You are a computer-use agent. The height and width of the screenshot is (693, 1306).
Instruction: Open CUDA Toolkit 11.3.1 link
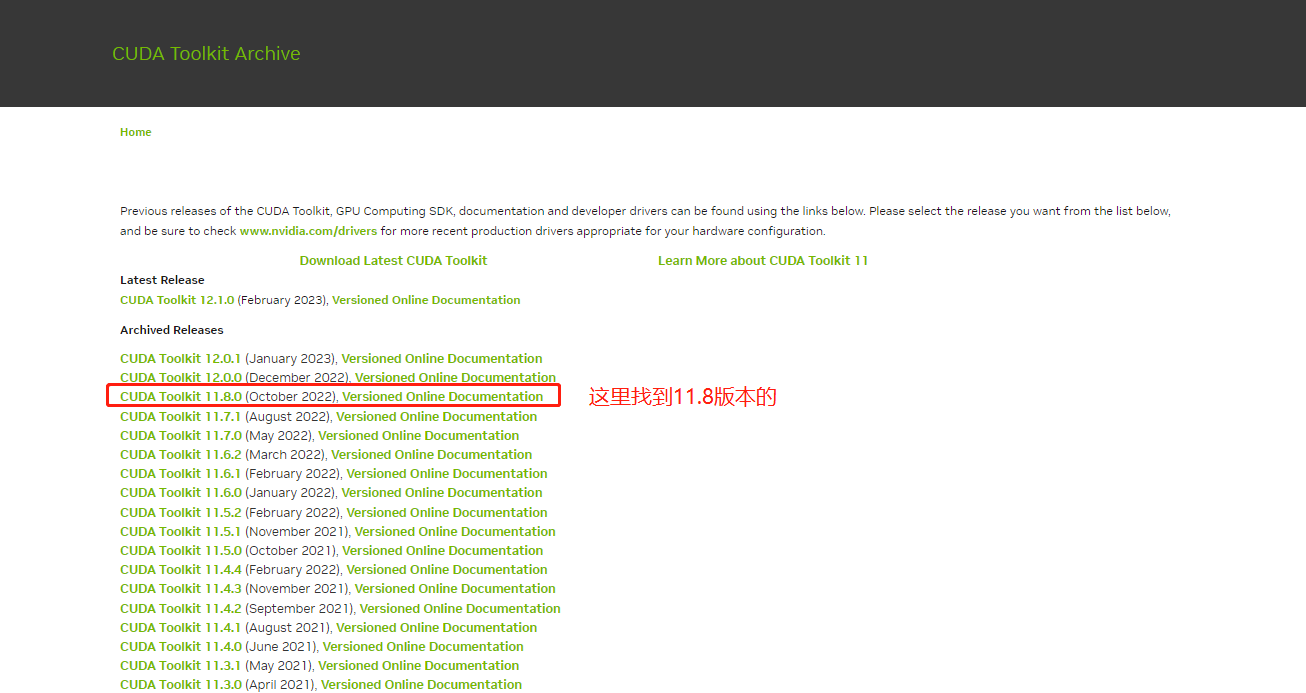(x=180, y=666)
